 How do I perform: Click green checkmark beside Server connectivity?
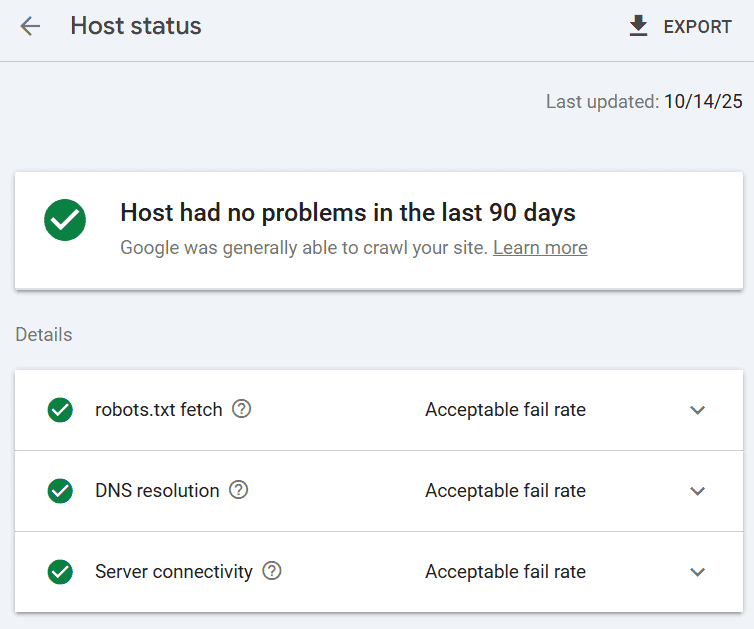60,572
